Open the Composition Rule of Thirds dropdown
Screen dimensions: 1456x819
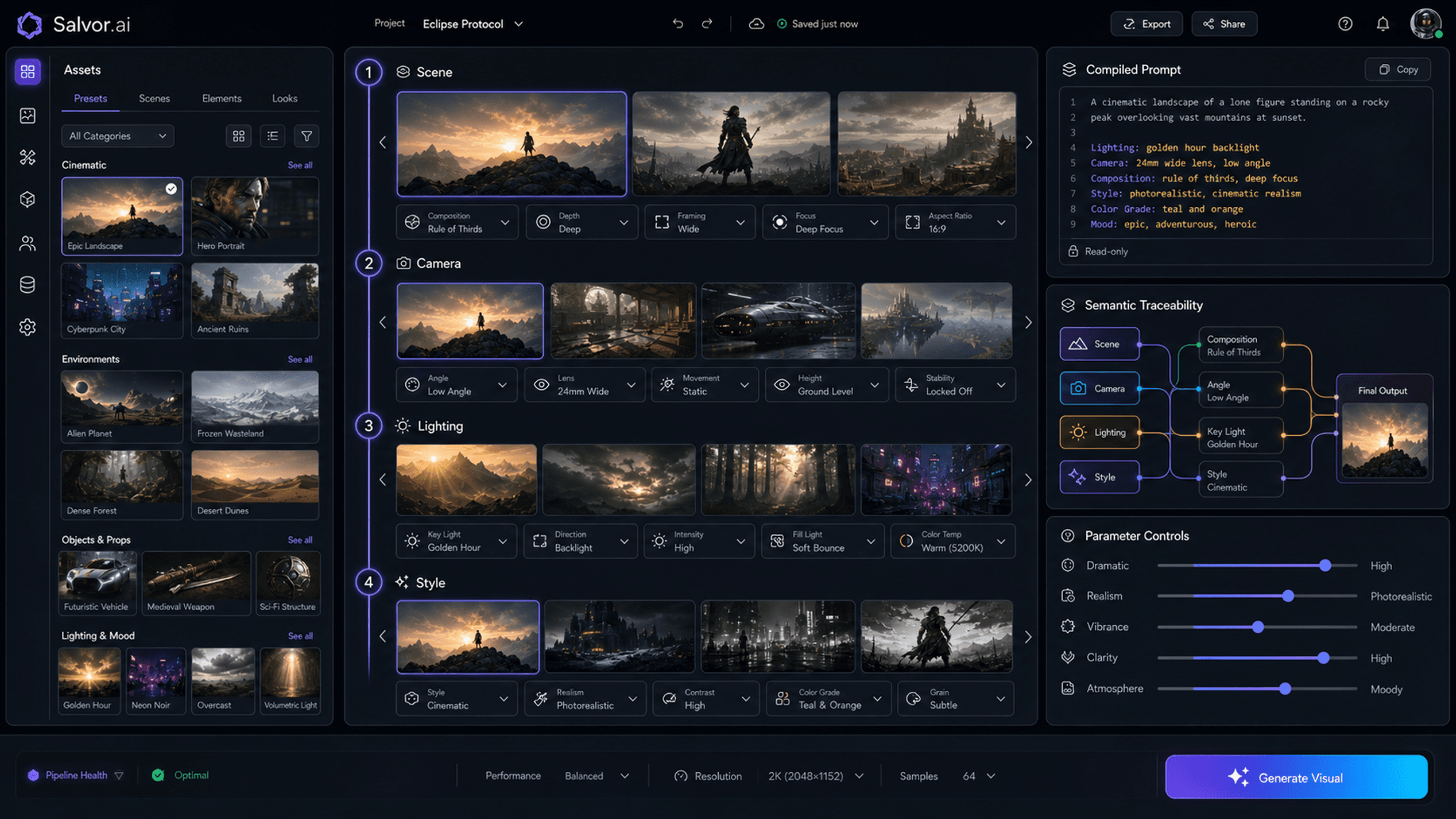457,222
